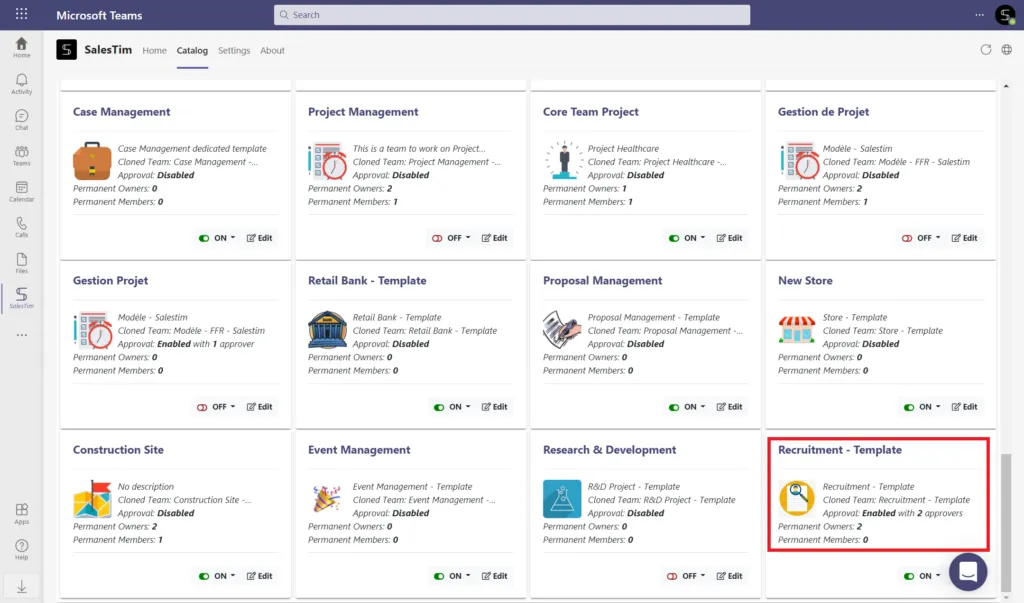This screenshot has height=603, width=1024.
Task: Open the Settings tab
Action: click(234, 50)
